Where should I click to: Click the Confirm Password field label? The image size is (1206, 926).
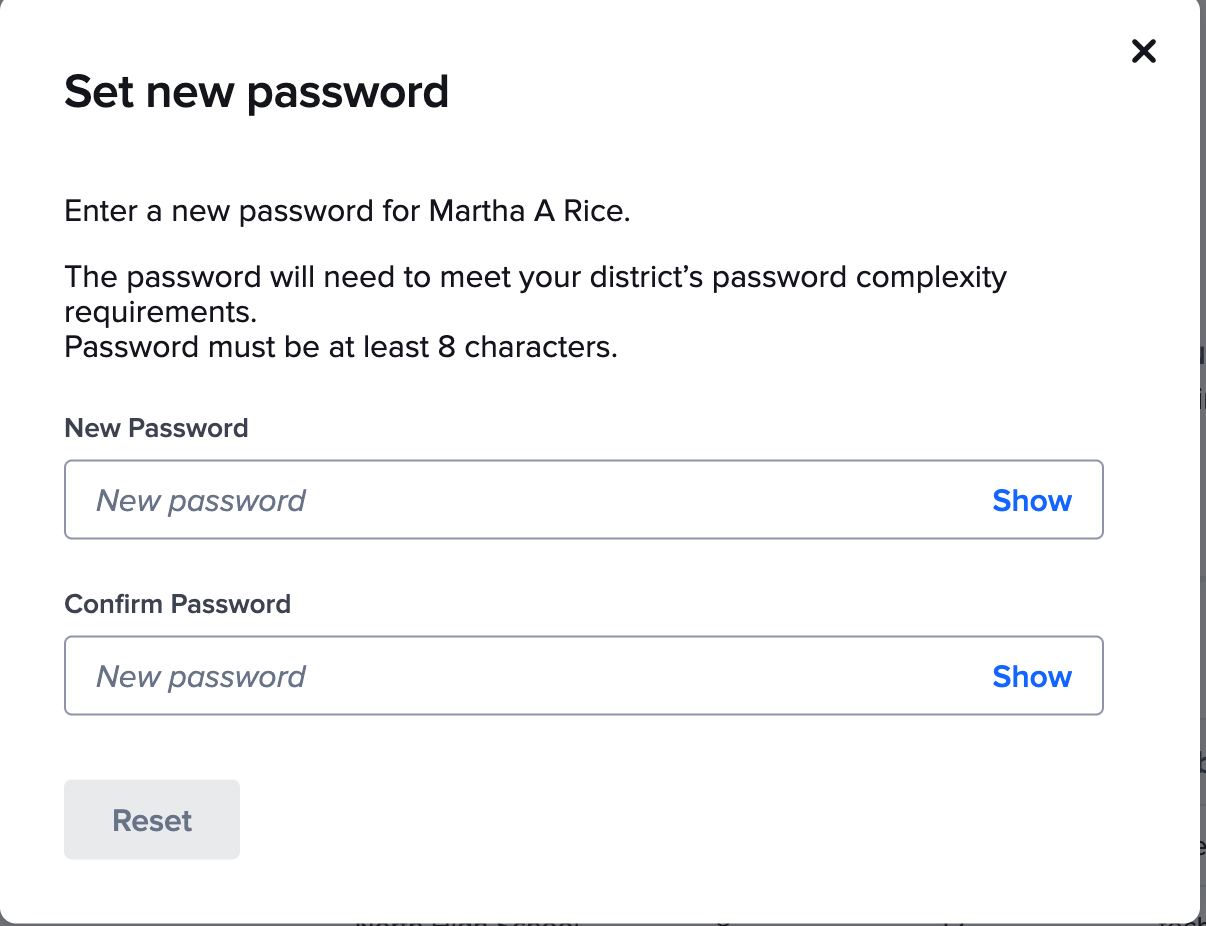[177, 604]
